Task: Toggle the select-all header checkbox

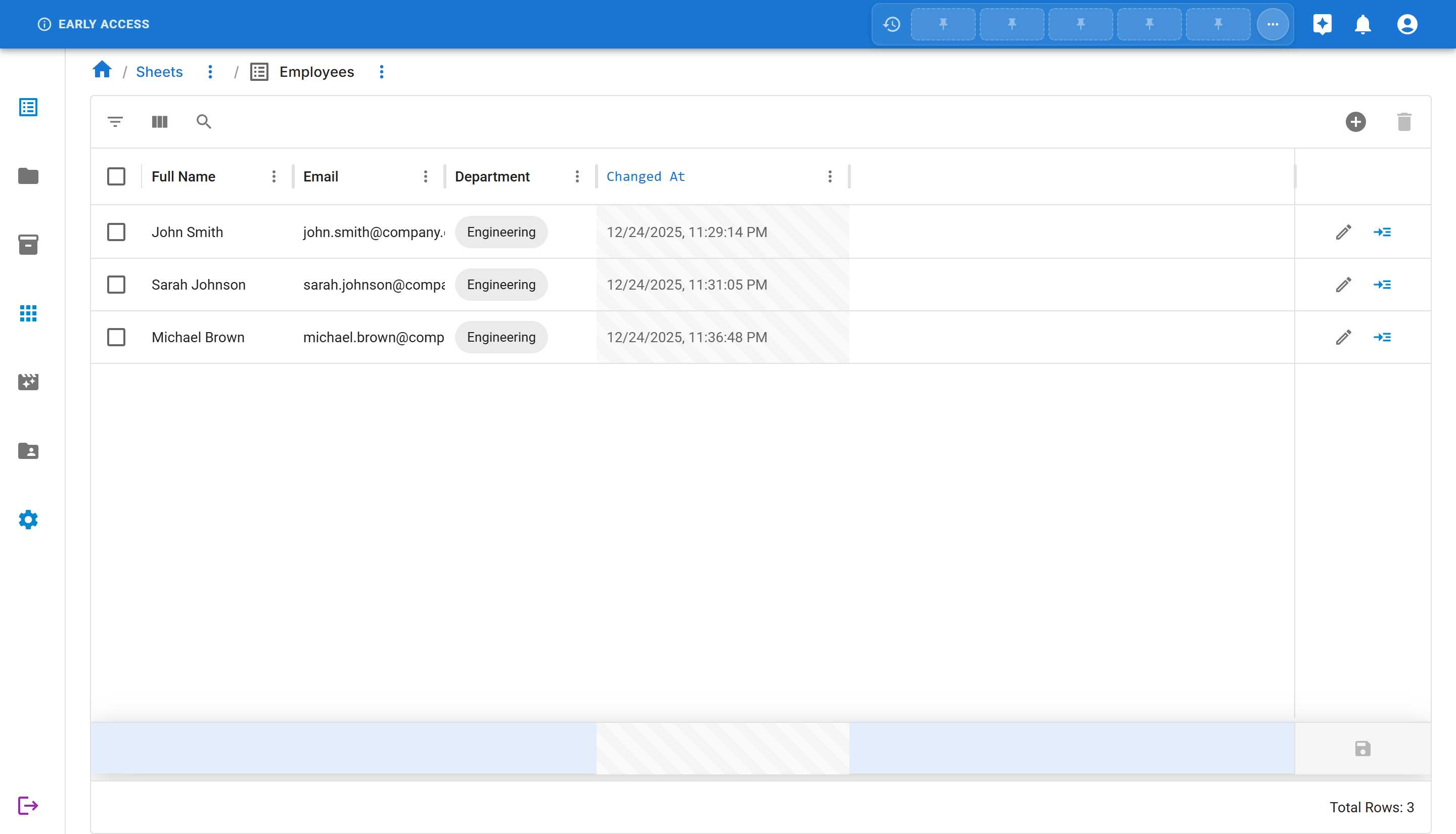Action: [116, 176]
